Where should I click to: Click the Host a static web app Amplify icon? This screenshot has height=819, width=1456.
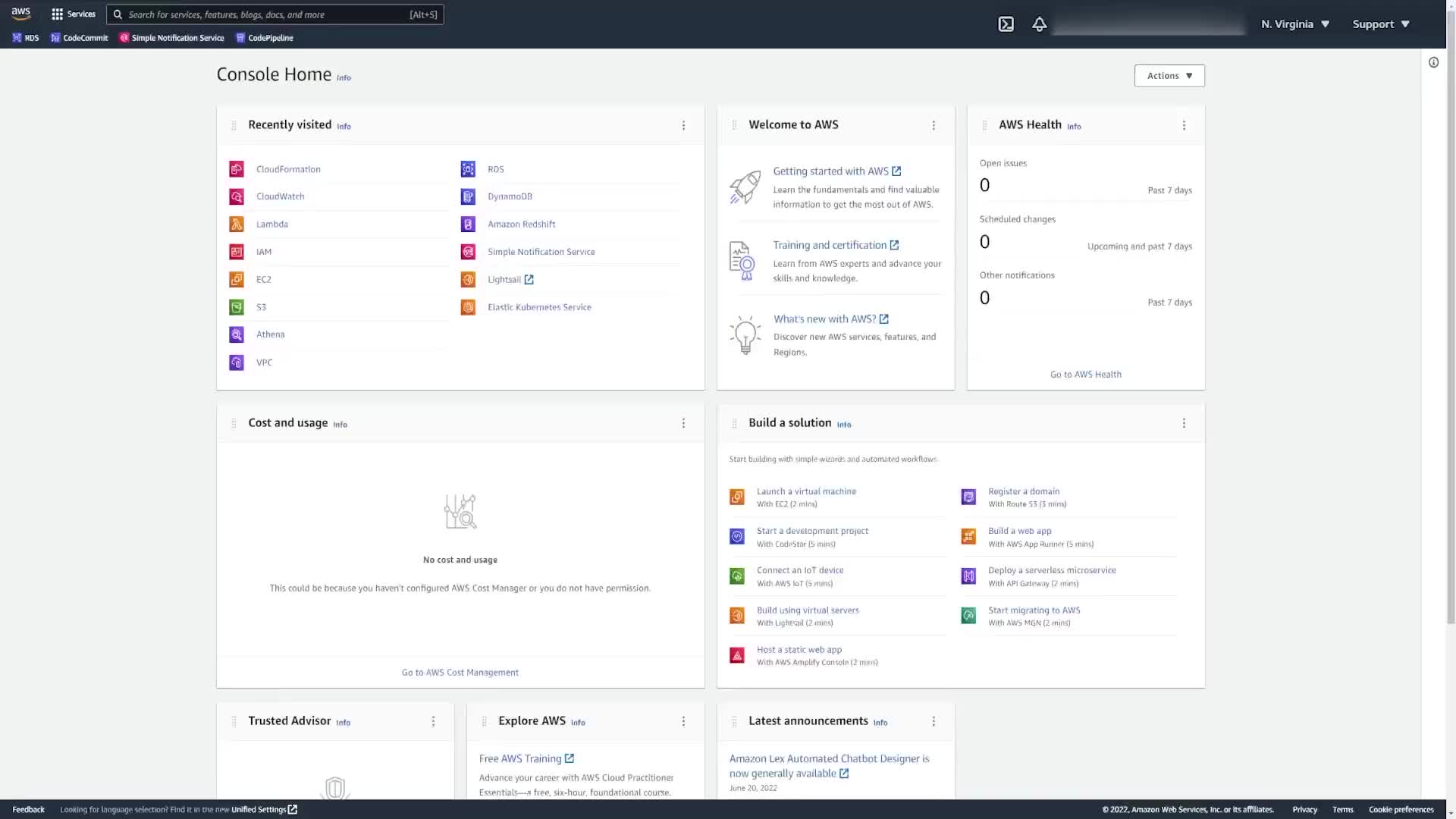point(736,656)
